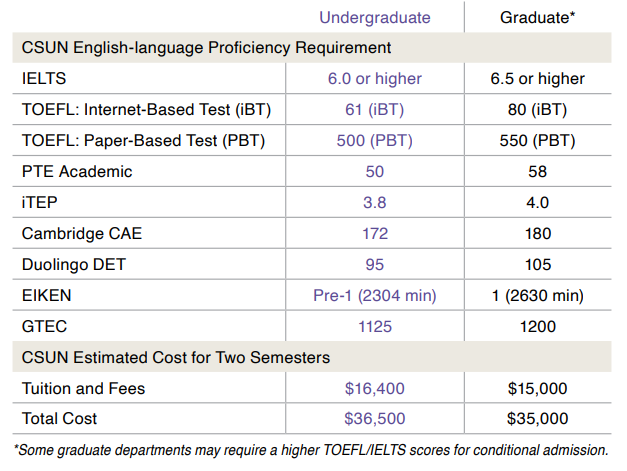Screen dimensions: 627x471
Task: Click the Undergraduate column header
Action: tap(375, 18)
